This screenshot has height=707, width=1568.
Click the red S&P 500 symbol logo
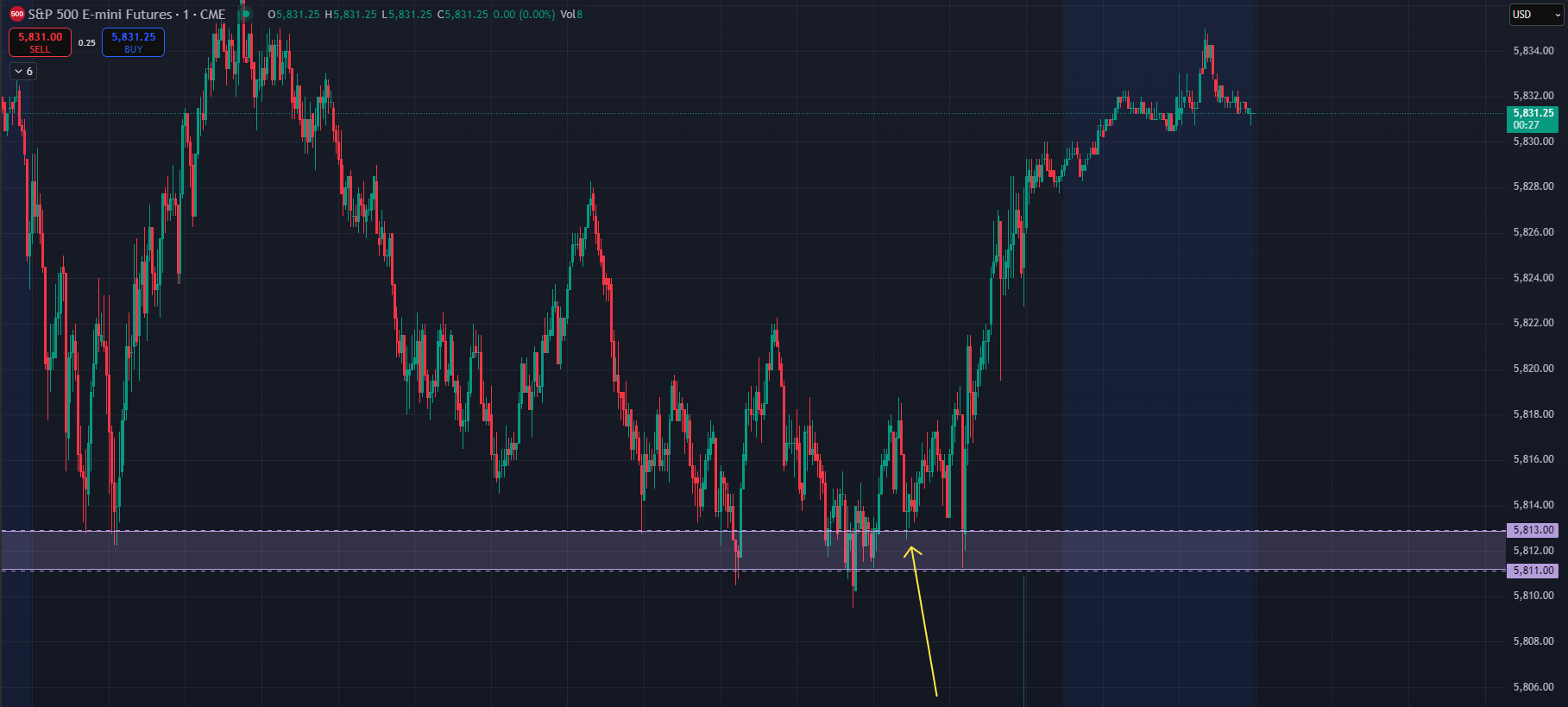point(17,14)
